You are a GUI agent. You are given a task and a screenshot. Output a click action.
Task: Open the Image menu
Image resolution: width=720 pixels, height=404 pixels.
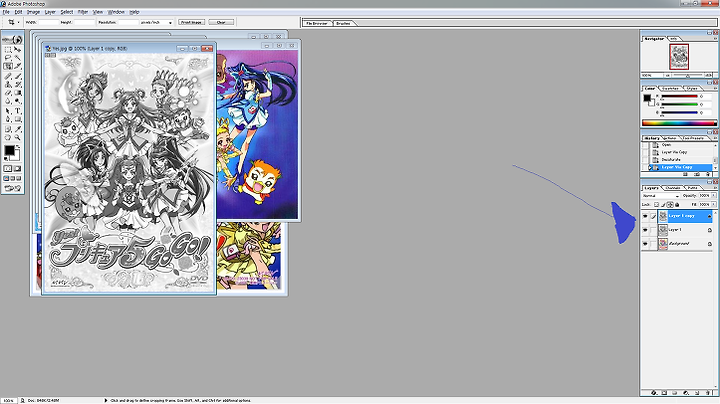33,12
